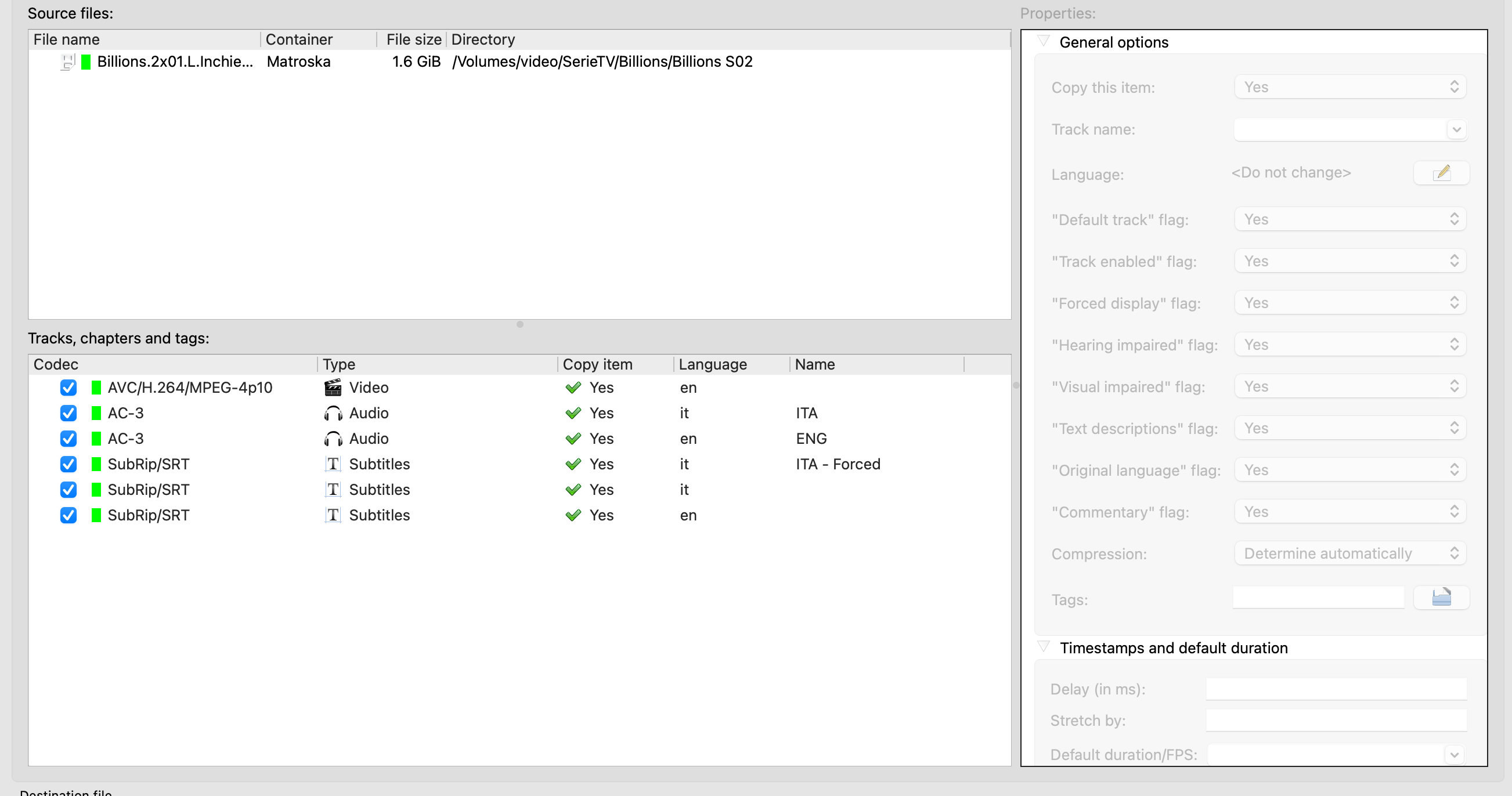Click the Video clapperboard icon in track list
The height and width of the screenshot is (796, 1512).
coord(333,388)
